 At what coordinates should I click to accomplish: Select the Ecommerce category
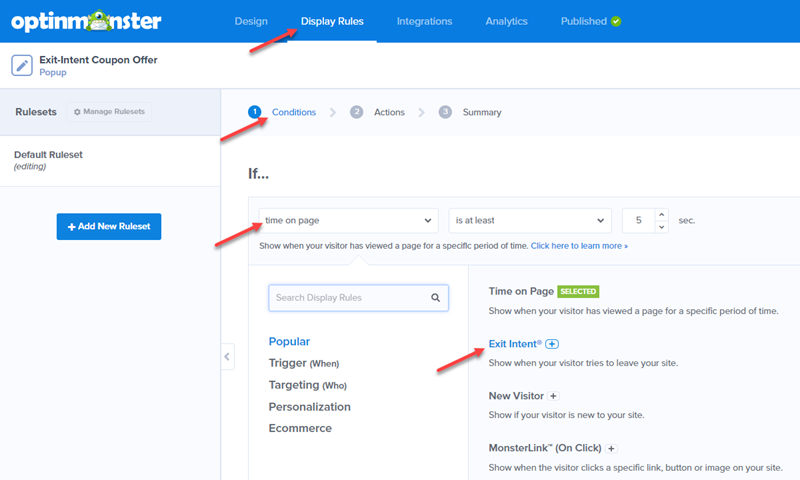(300, 428)
